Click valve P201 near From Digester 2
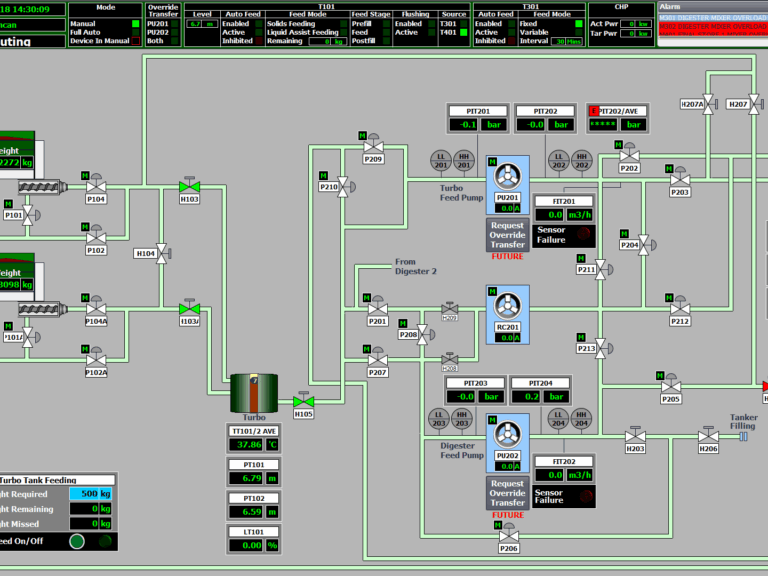Image resolution: width=768 pixels, height=576 pixels. click(378, 307)
